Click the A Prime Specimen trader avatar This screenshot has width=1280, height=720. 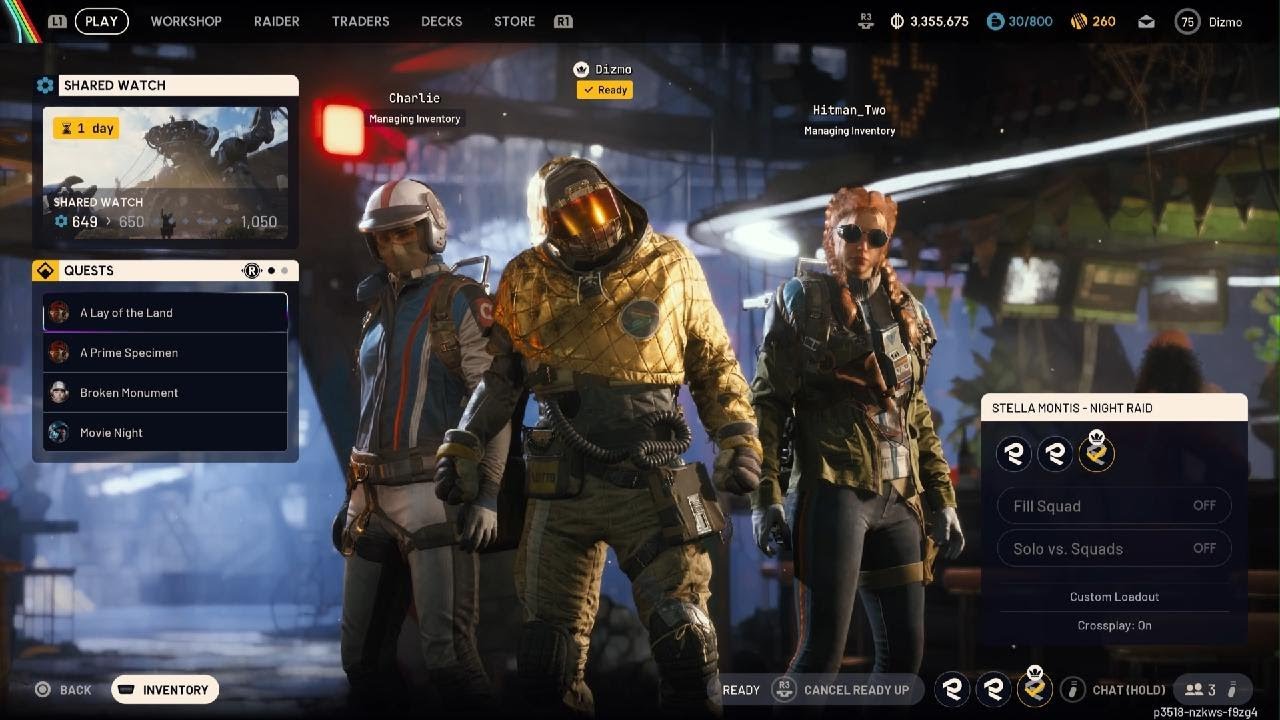pos(59,352)
